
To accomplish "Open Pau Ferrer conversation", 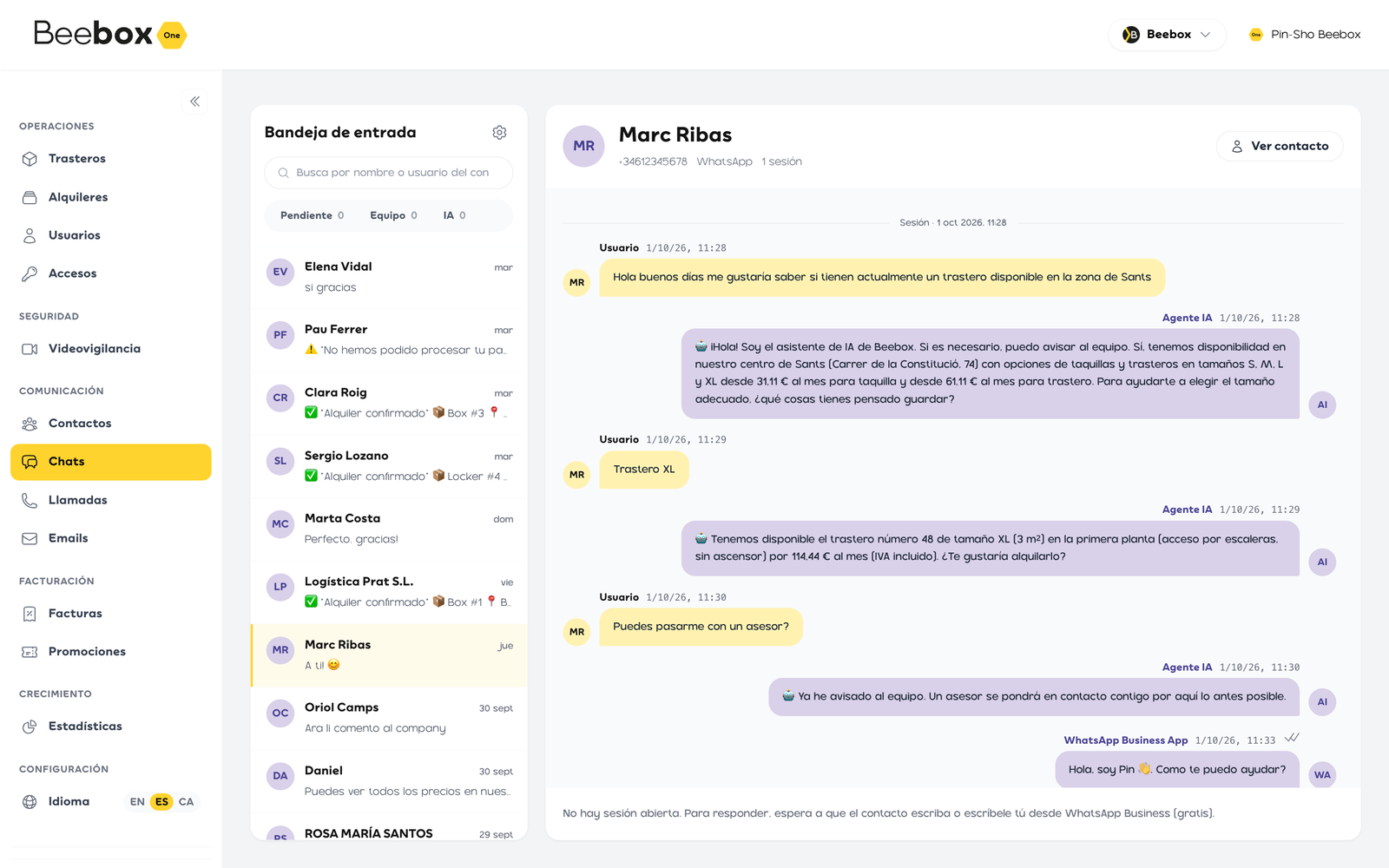I will (x=389, y=340).
